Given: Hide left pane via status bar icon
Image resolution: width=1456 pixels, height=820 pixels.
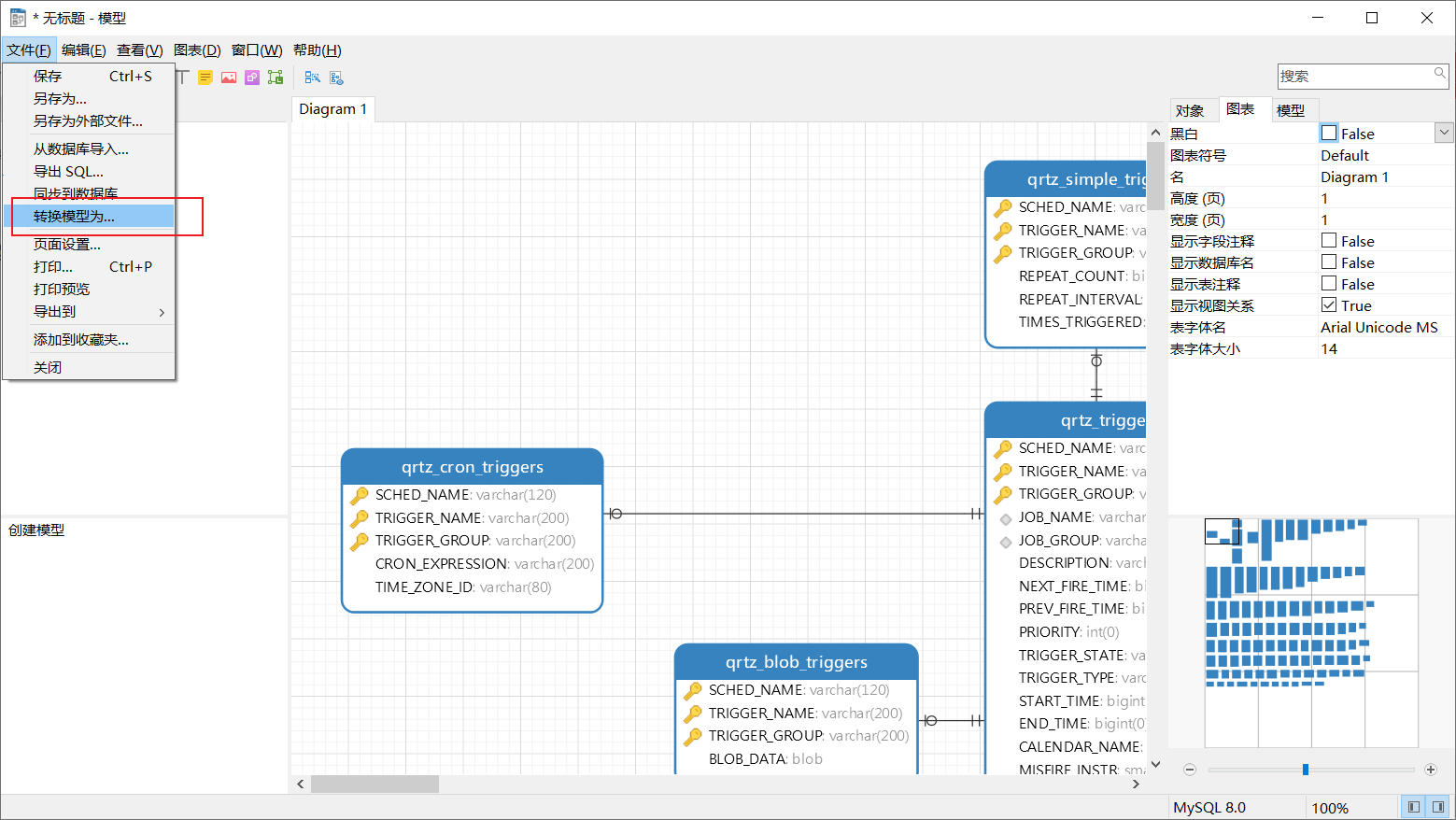Looking at the screenshot, I should (x=1414, y=806).
